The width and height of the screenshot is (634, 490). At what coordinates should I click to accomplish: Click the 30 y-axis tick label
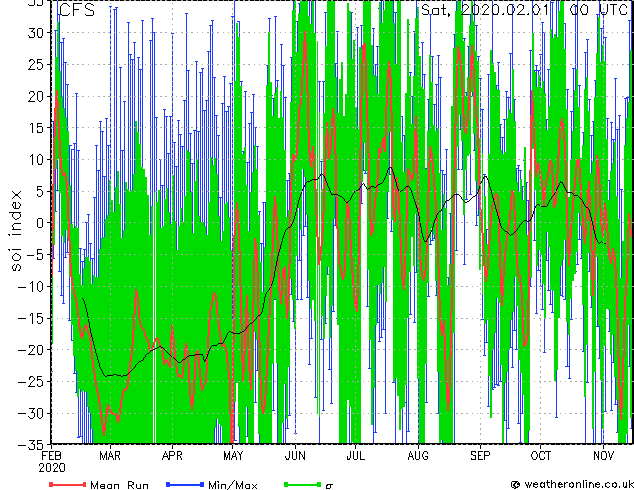[36, 33]
